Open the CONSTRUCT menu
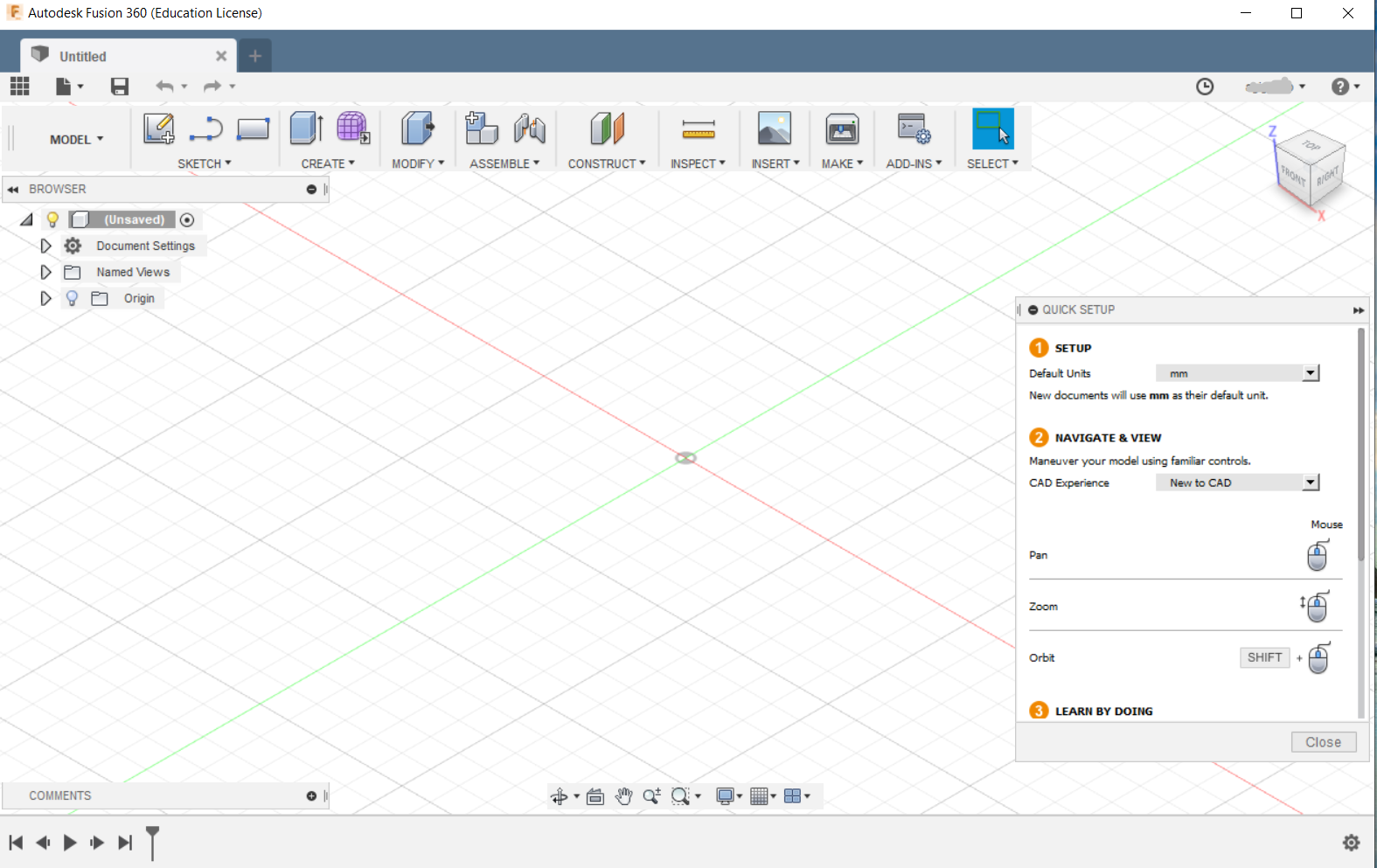1377x868 pixels. click(606, 163)
